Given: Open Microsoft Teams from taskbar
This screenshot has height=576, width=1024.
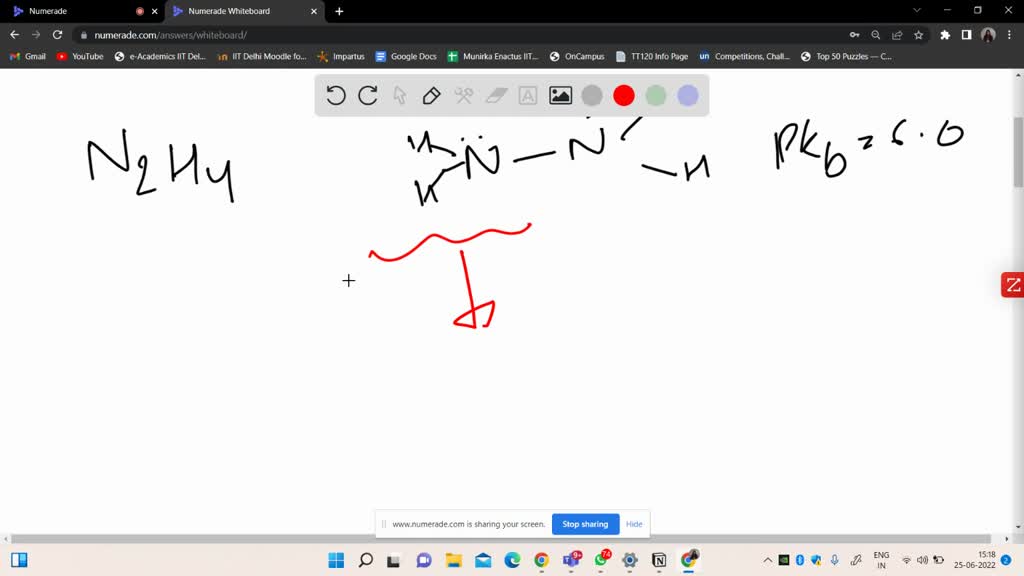Looking at the screenshot, I should click(x=571, y=560).
